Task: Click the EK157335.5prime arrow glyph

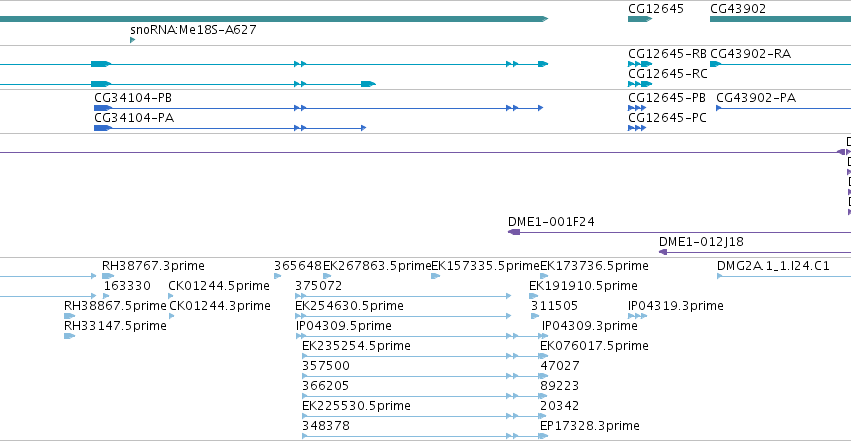Action: coord(435,276)
